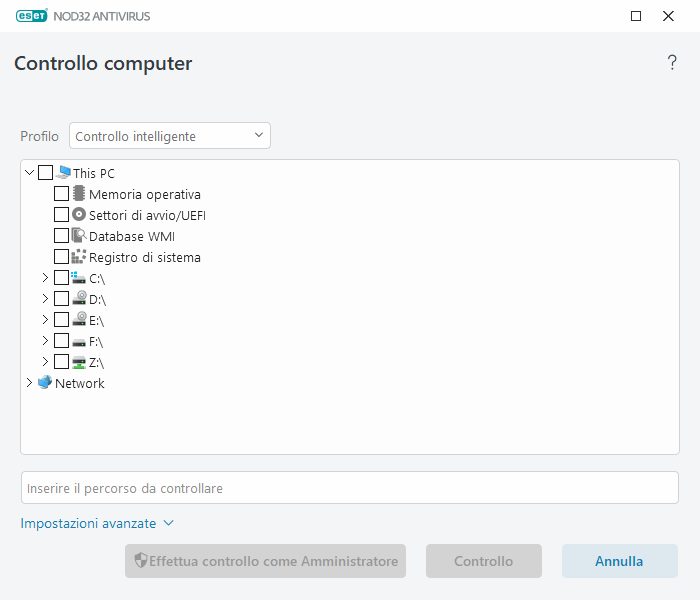
Task: Click the C:\ system drive icon
Action: tap(79, 278)
